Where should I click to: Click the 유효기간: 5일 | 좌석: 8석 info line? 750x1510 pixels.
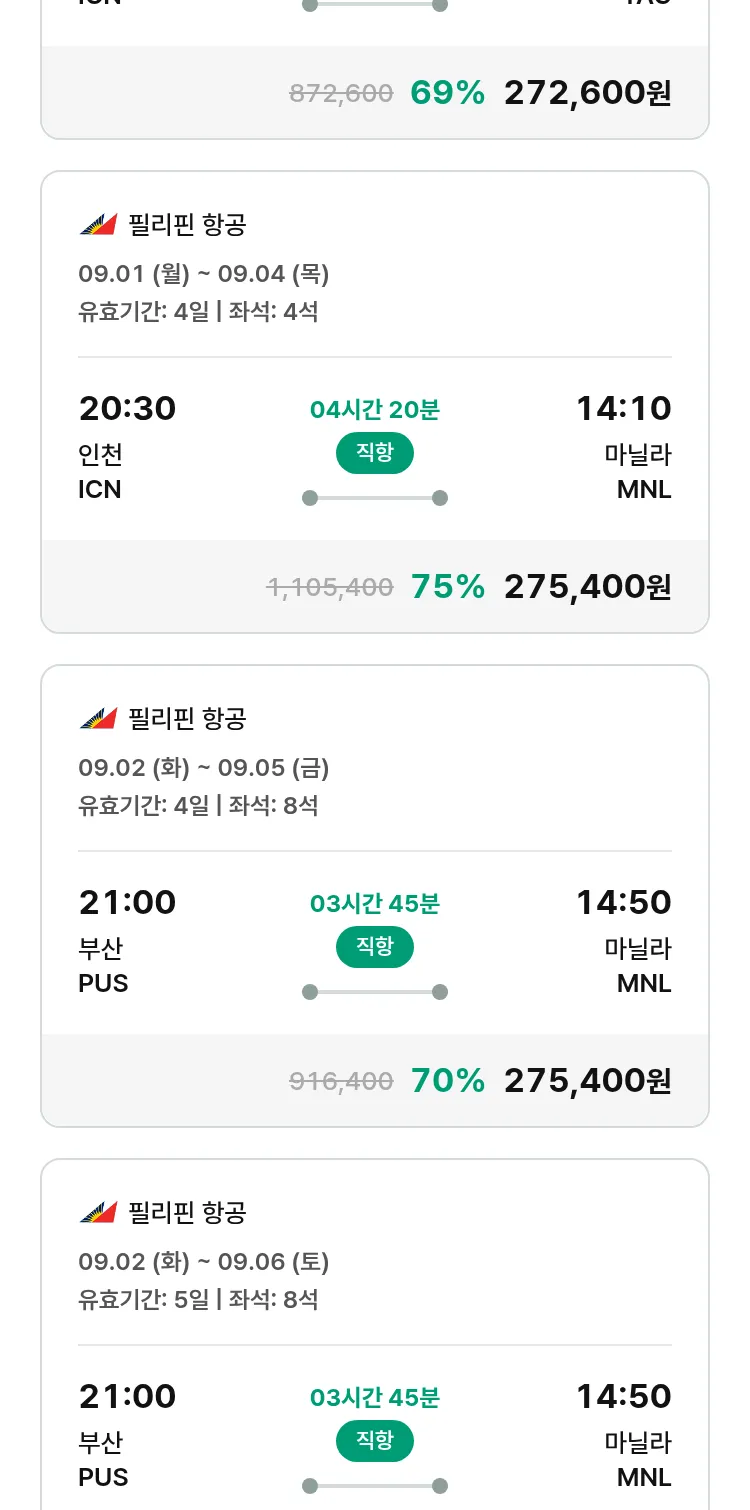click(198, 1300)
